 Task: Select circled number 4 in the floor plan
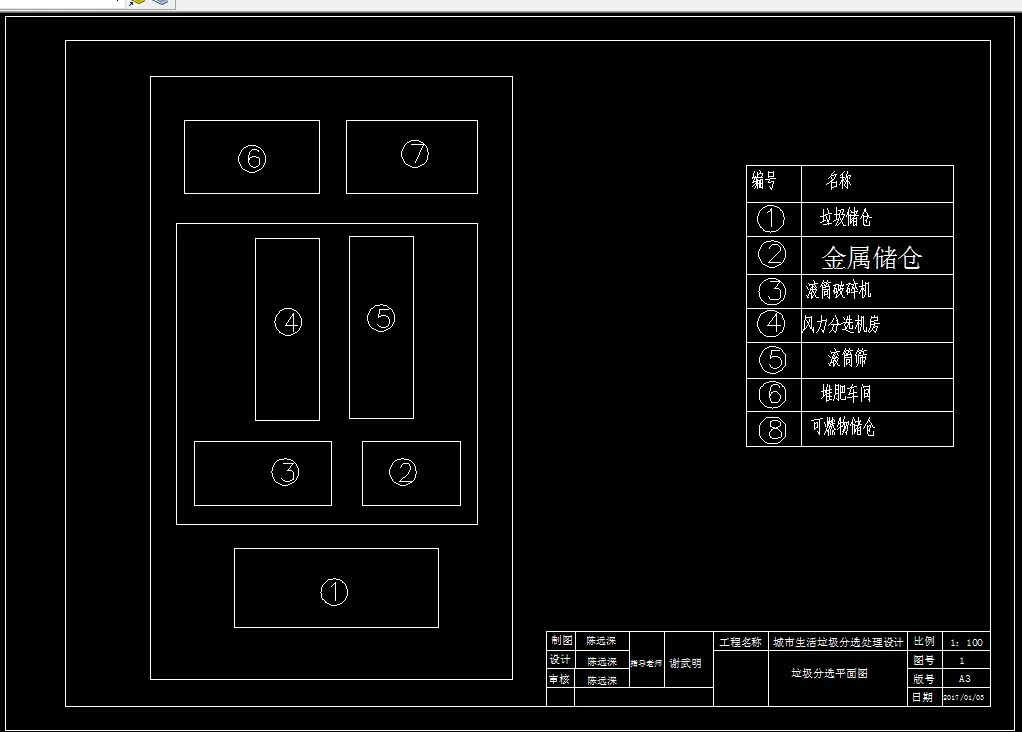tap(288, 322)
